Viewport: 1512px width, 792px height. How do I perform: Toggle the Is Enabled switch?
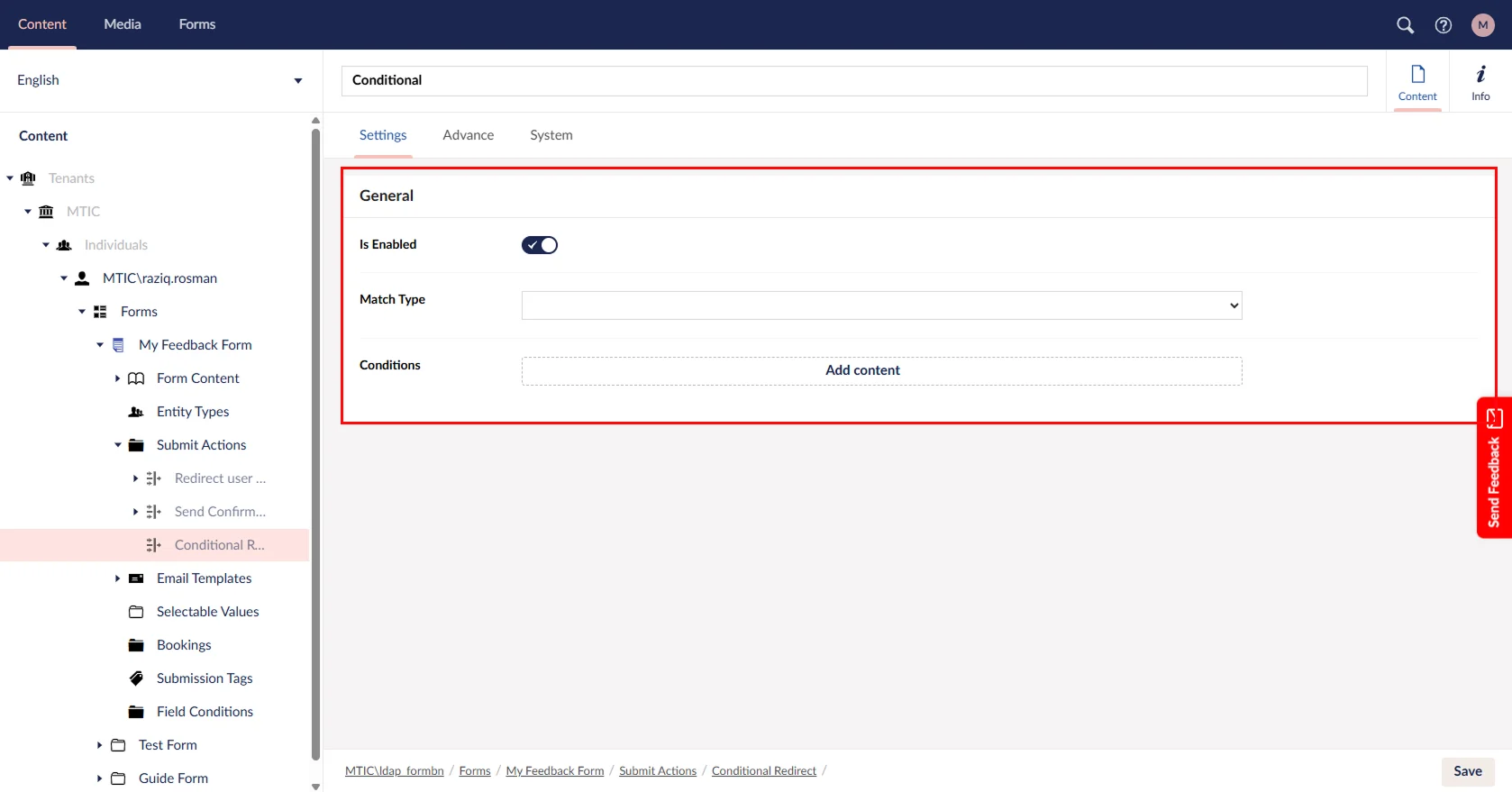point(540,245)
